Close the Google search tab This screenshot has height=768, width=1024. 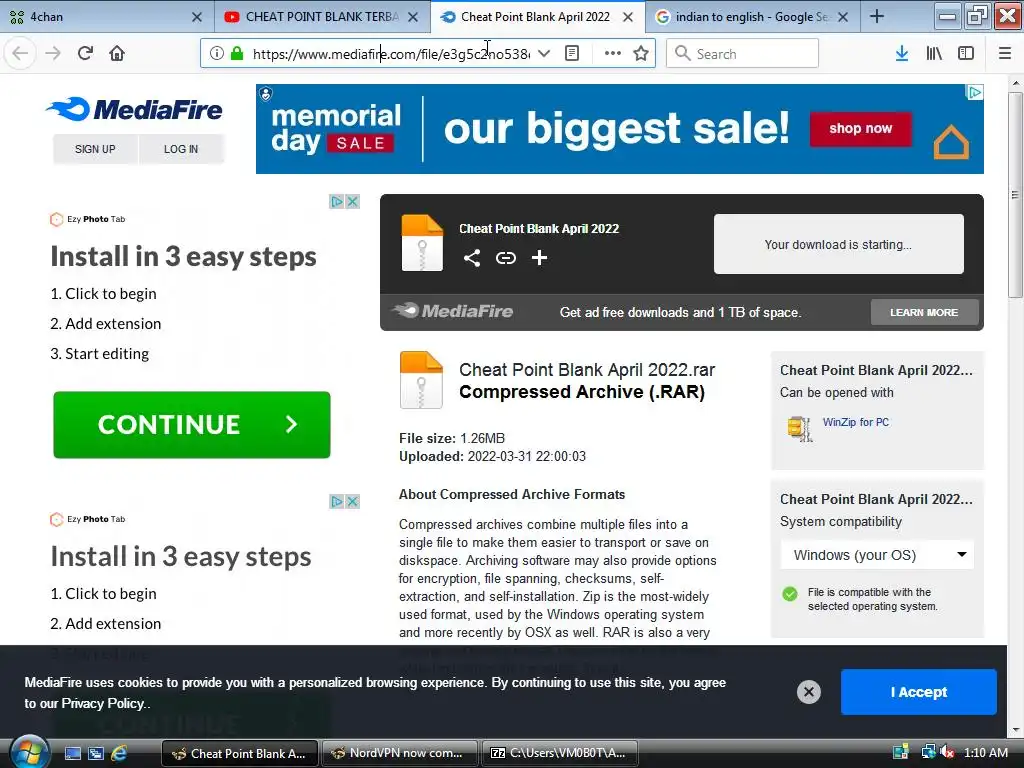[x=843, y=17]
